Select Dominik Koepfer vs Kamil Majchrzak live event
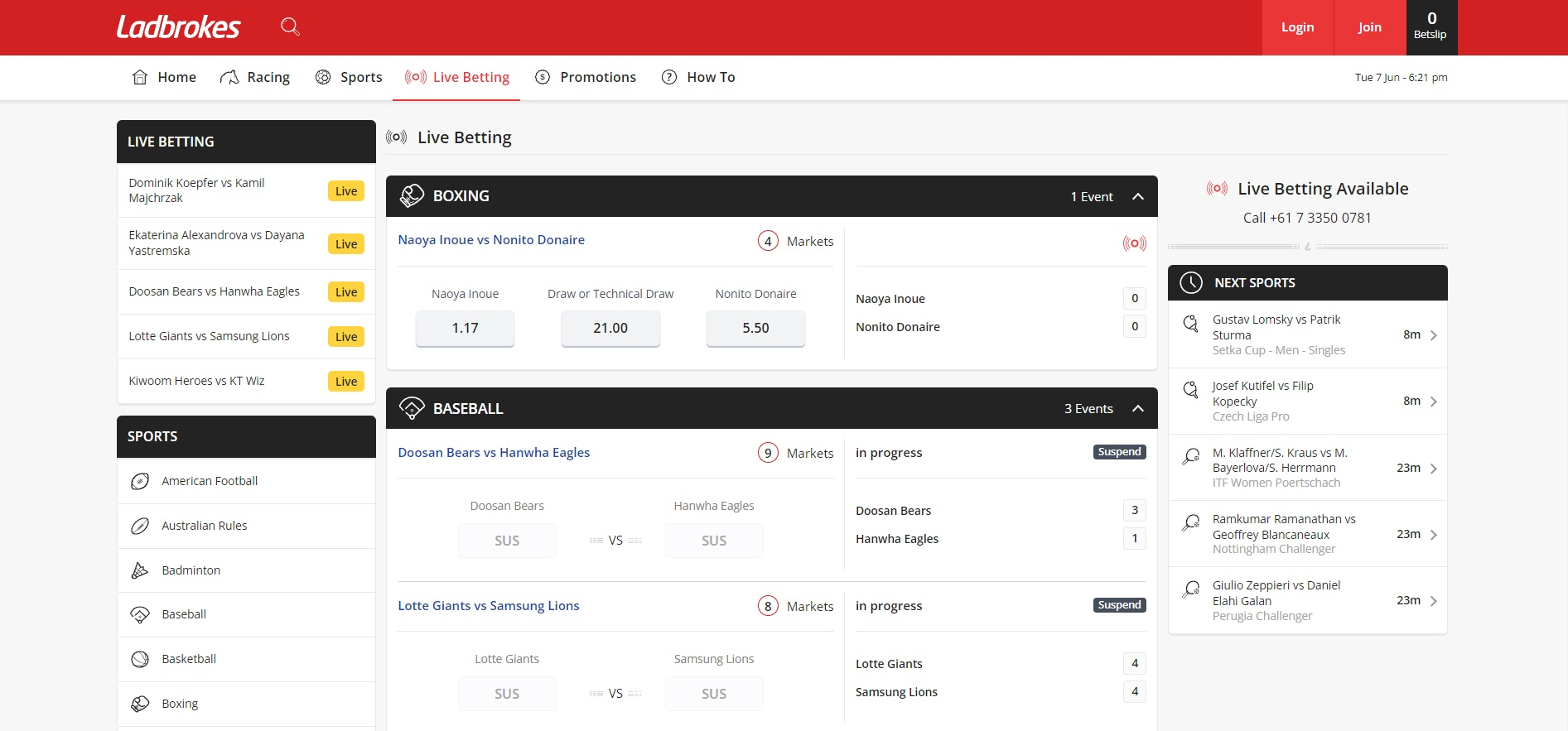The width and height of the screenshot is (1568, 731). click(247, 190)
